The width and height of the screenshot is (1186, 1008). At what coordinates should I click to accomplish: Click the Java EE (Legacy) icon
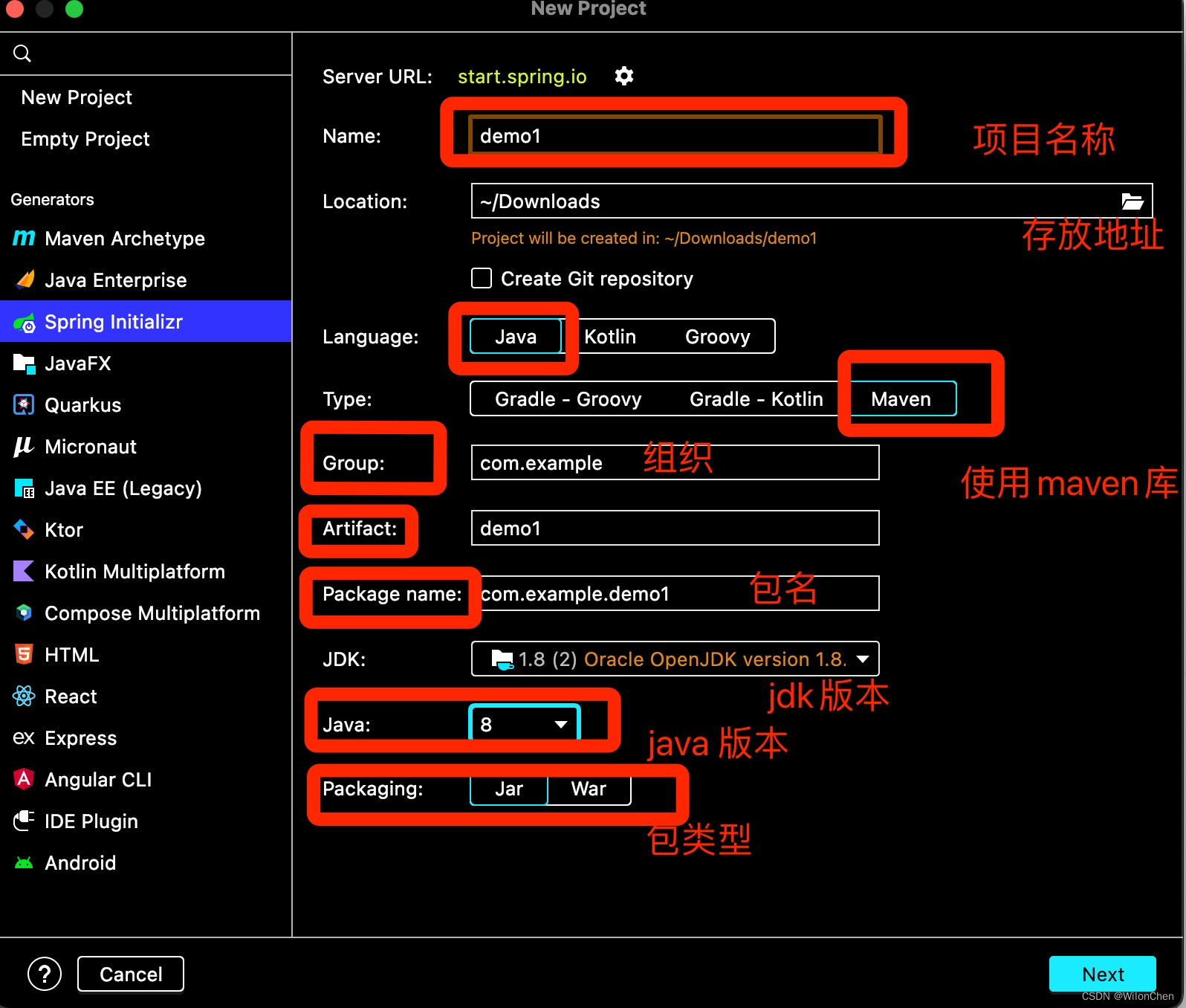(25, 488)
